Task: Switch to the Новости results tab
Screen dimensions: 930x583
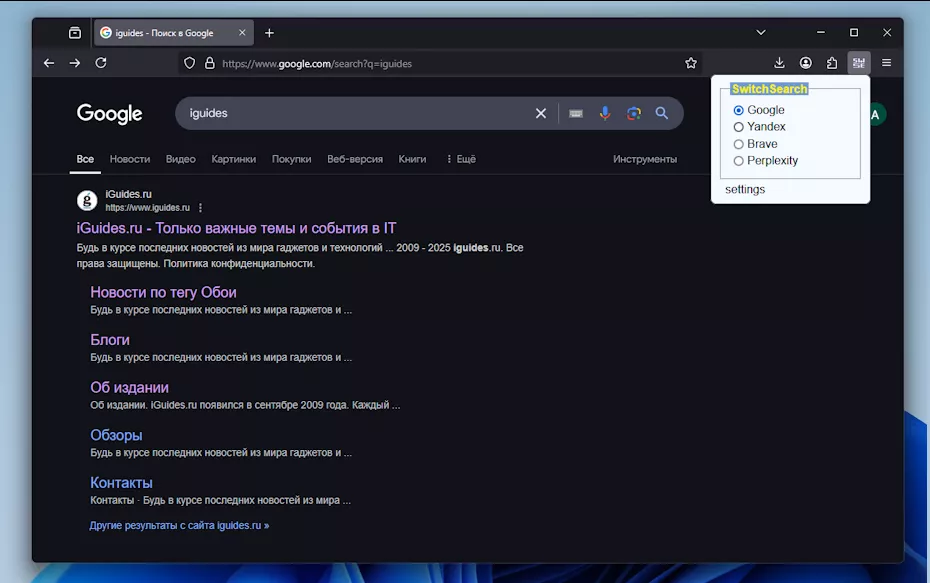Action: tap(130, 159)
